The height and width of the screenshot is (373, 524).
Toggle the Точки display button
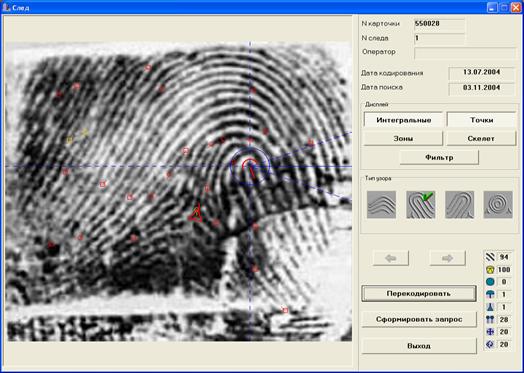click(x=482, y=120)
